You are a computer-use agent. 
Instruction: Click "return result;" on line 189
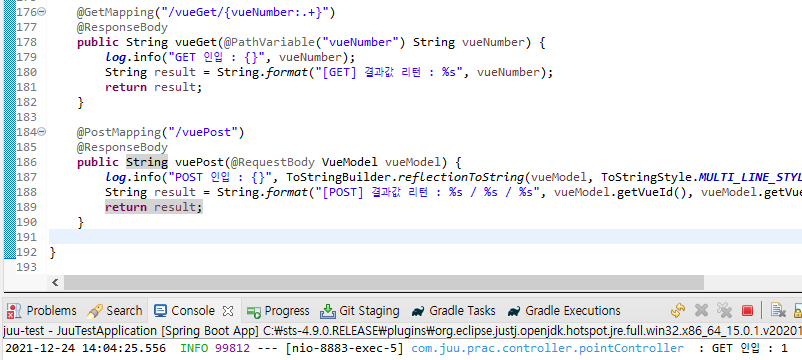point(154,207)
